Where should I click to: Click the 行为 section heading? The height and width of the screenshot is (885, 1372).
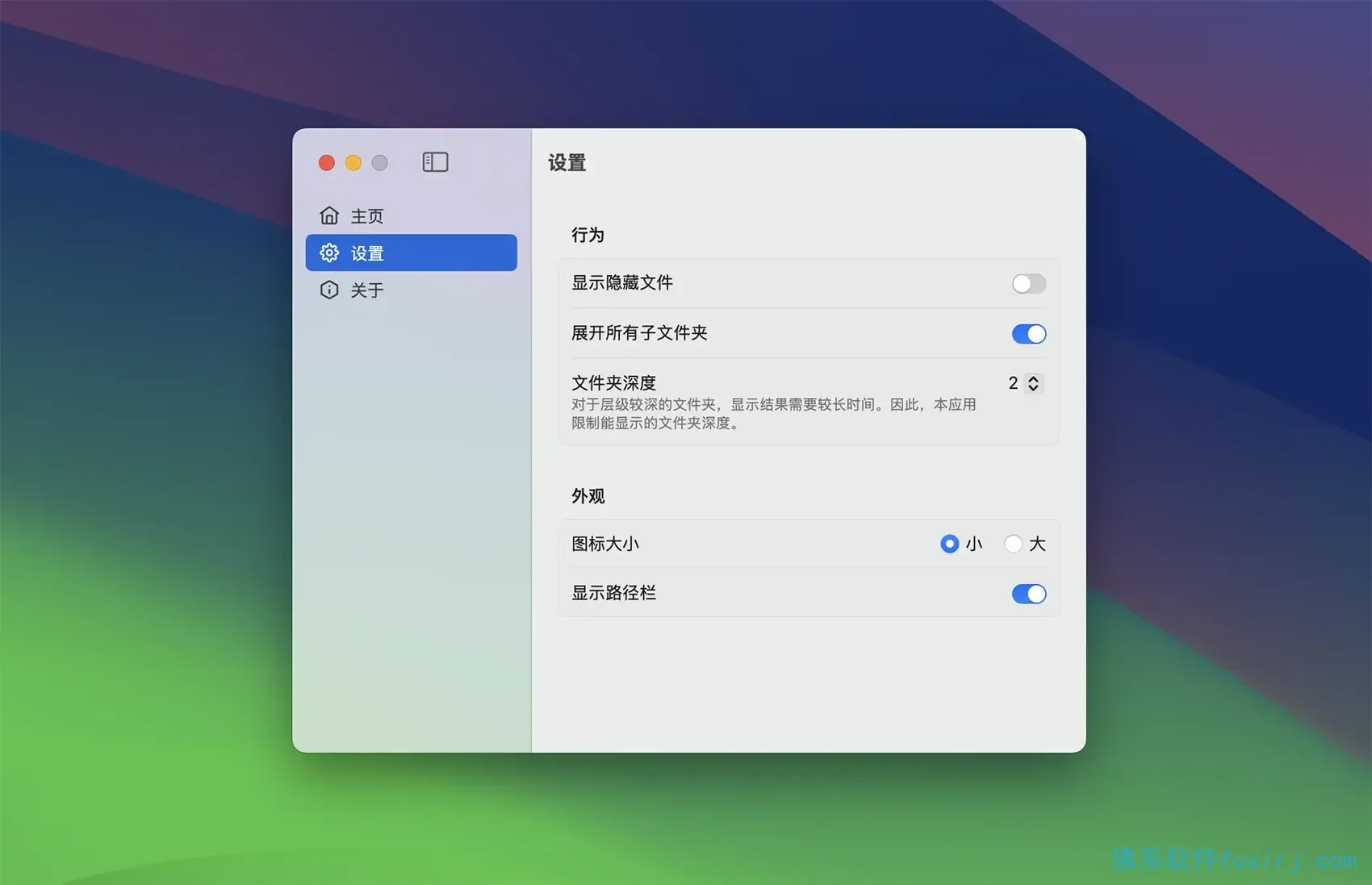(588, 235)
